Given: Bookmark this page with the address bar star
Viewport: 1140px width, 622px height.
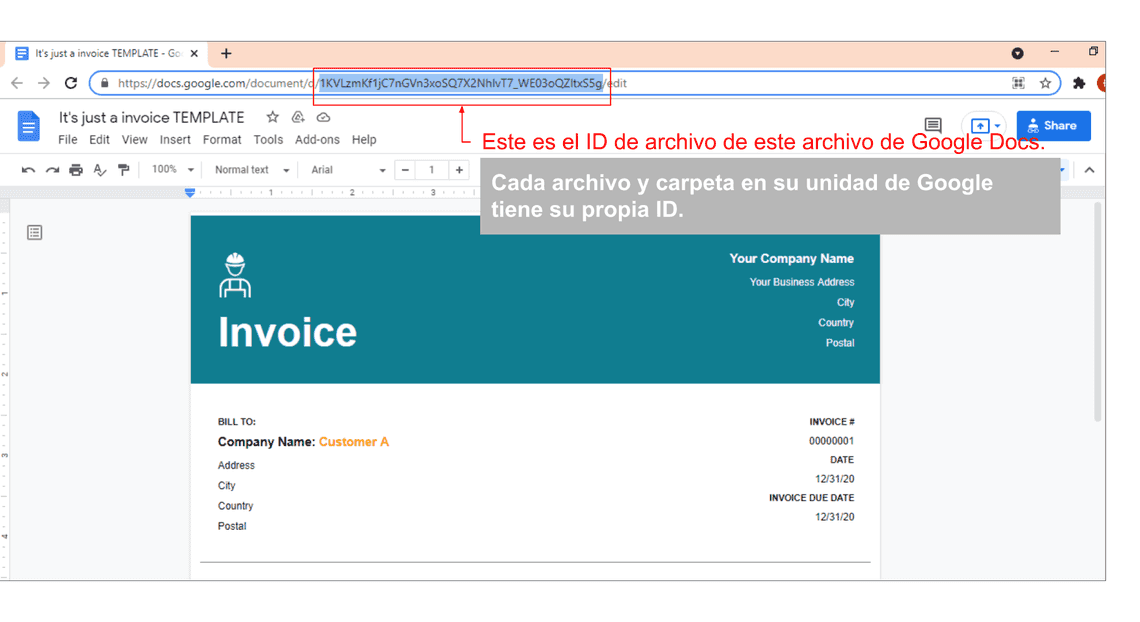Looking at the screenshot, I should [x=1046, y=83].
